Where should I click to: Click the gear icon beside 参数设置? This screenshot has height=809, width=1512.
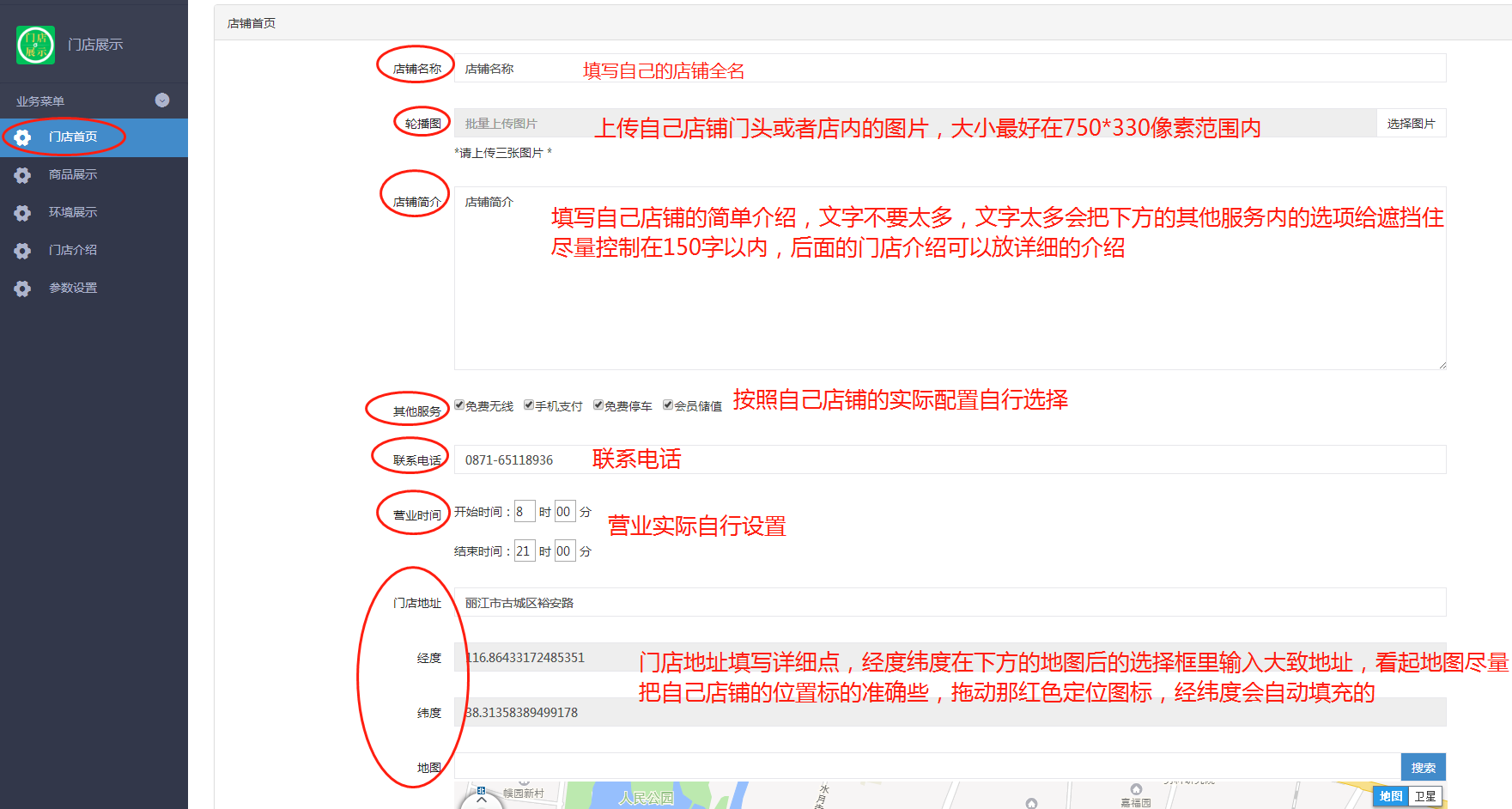[22, 289]
